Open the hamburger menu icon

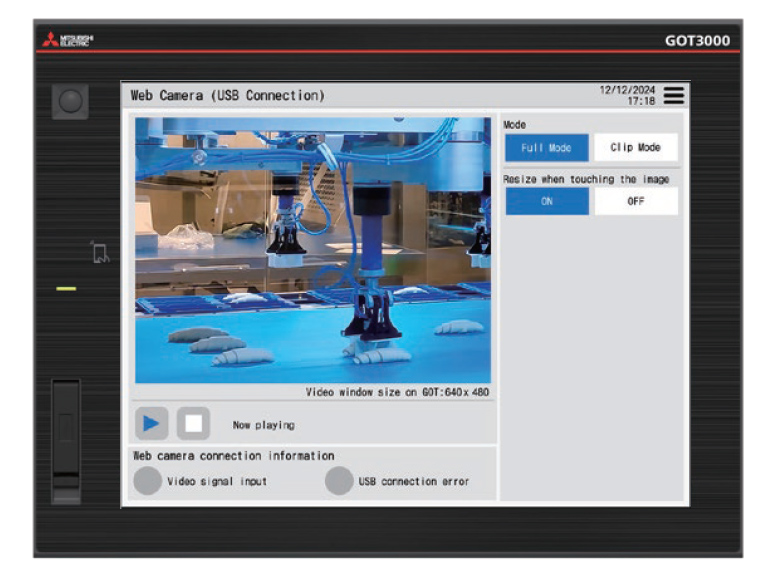pos(674,96)
